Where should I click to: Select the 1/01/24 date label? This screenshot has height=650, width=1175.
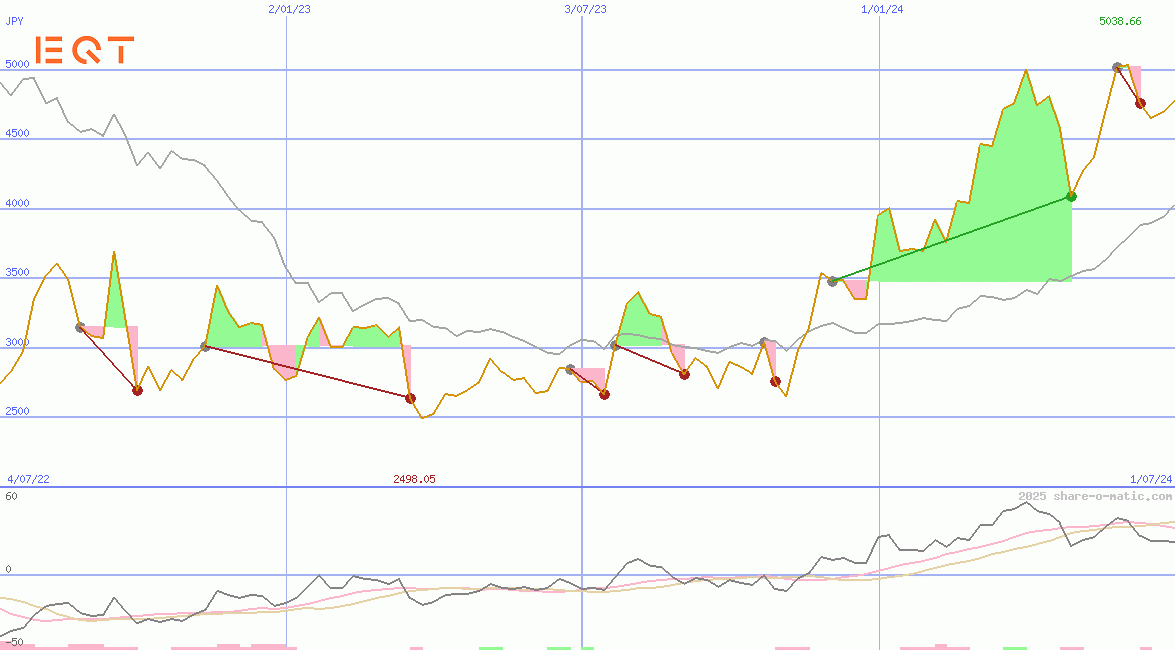coord(882,9)
